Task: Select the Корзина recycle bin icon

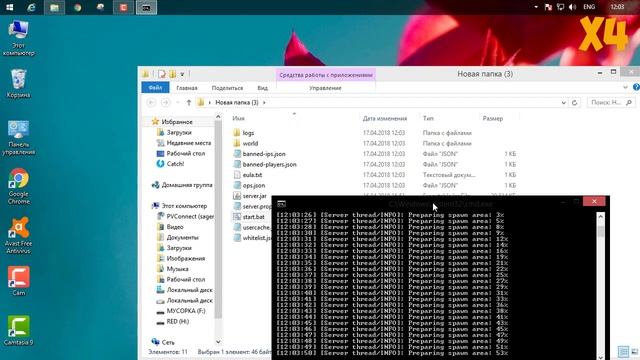Action: click(18, 83)
